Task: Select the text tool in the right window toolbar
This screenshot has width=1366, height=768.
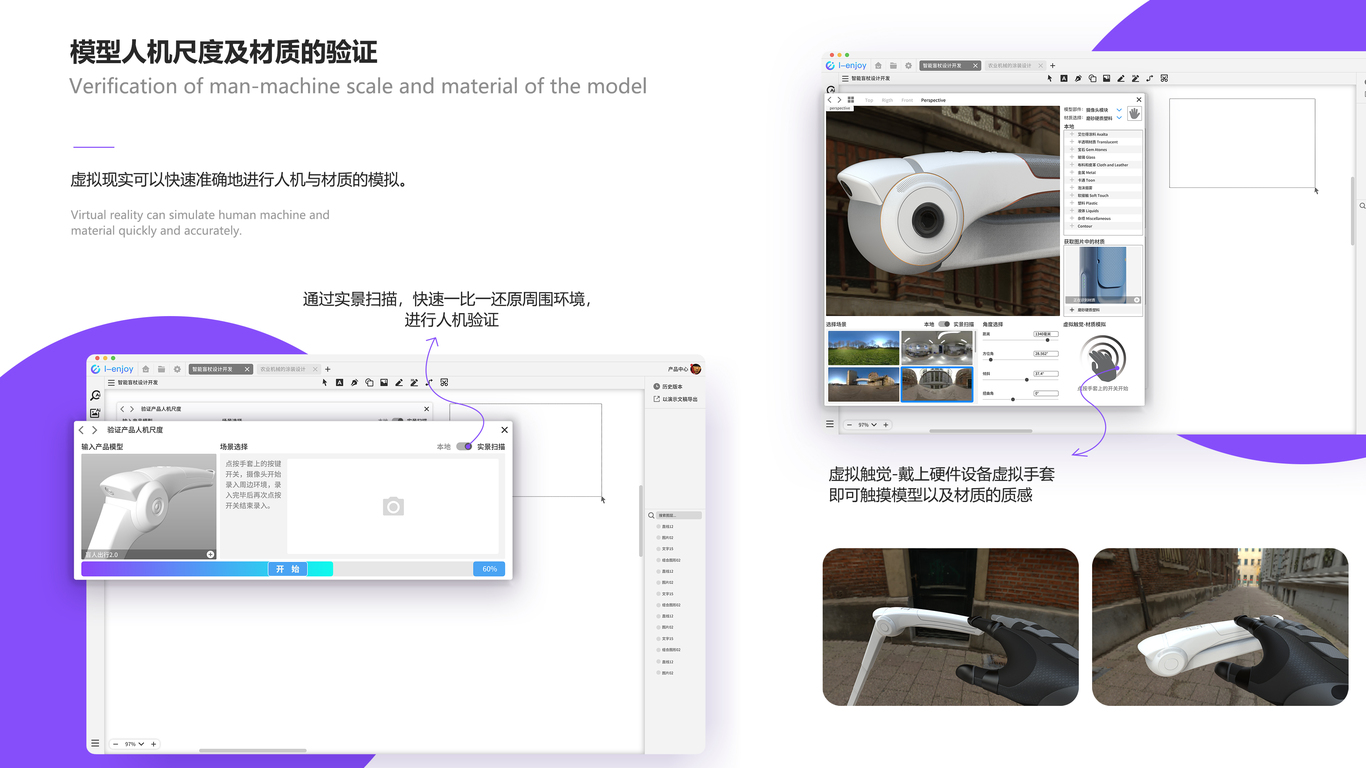Action: [x=1064, y=78]
